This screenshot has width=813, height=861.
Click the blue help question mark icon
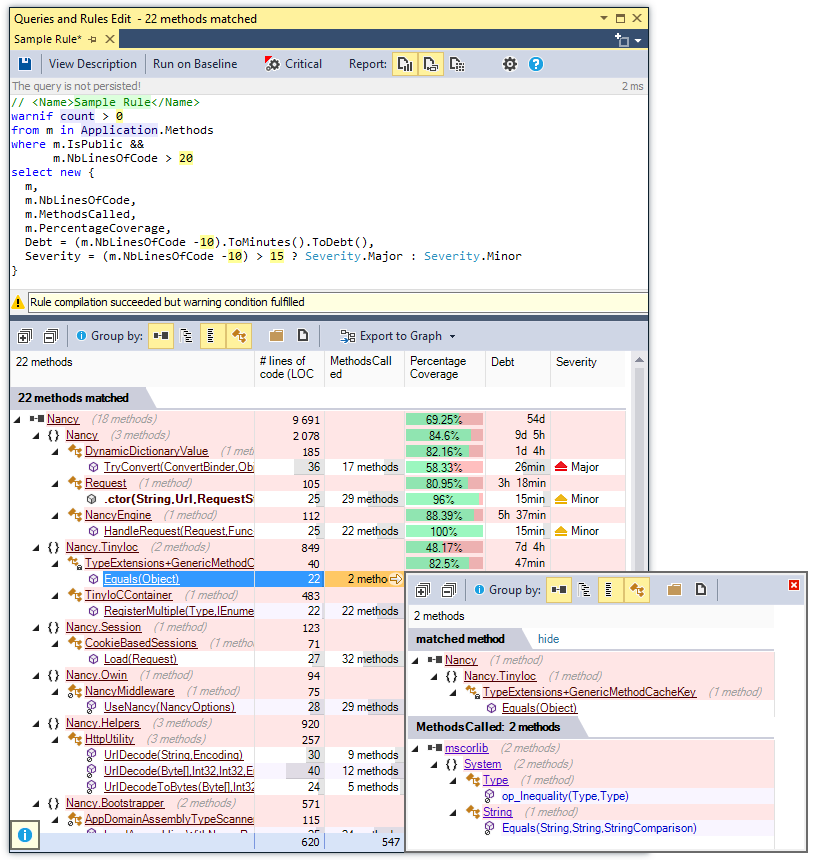[536, 64]
